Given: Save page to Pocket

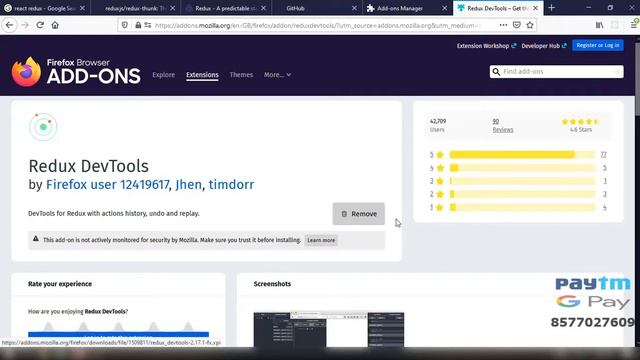Looking at the screenshot, I should [x=517, y=25].
